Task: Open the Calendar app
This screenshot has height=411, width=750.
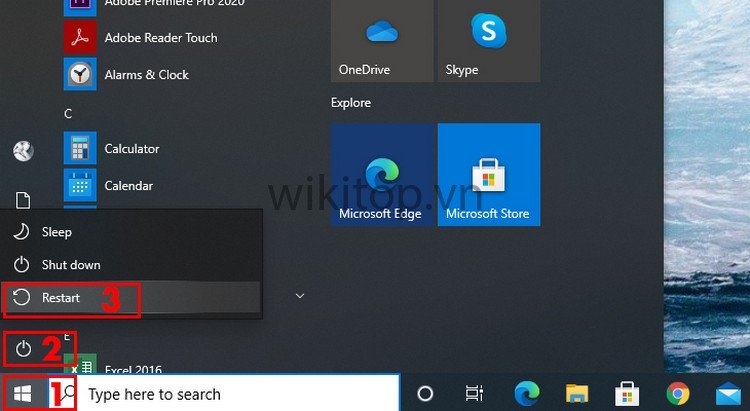Action: pos(128,186)
